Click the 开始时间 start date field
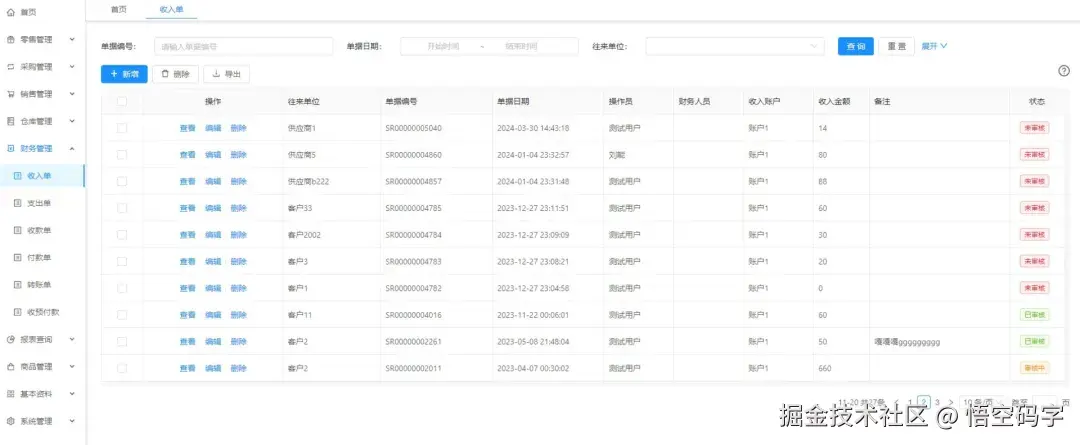 click(443, 46)
